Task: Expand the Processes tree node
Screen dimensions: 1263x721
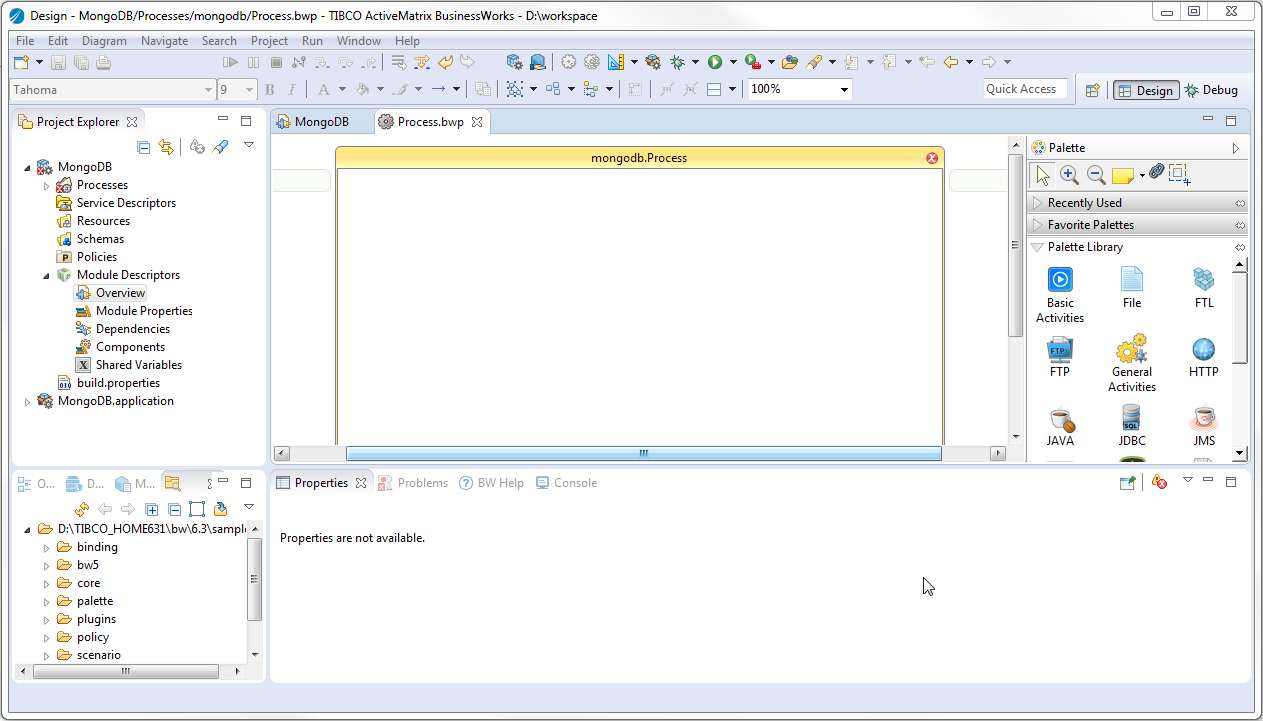Action: pos(46,185)
